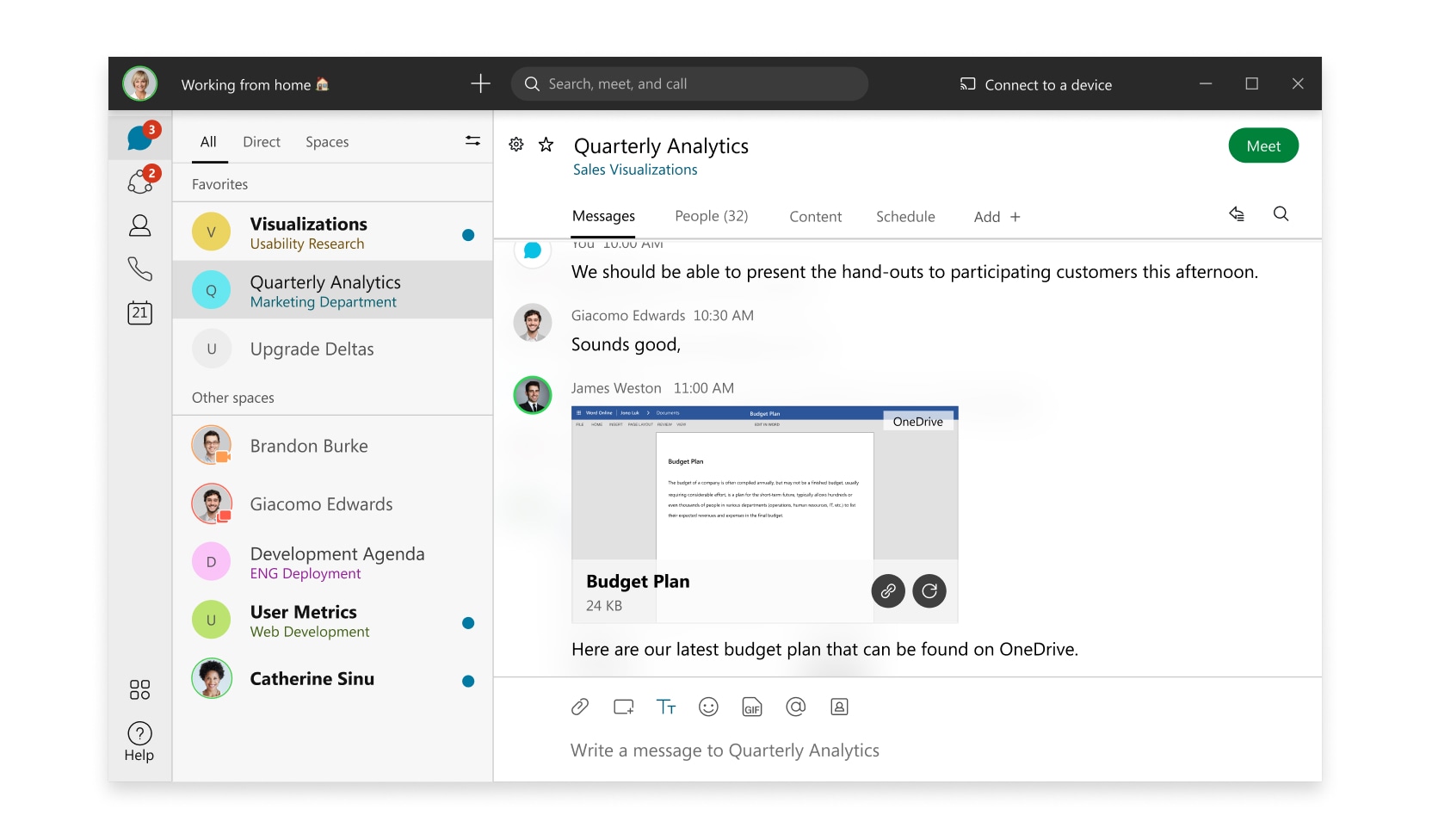Click the Write a message input
1432x840 pixels.
pyautogui.click(x=725, y=750)
